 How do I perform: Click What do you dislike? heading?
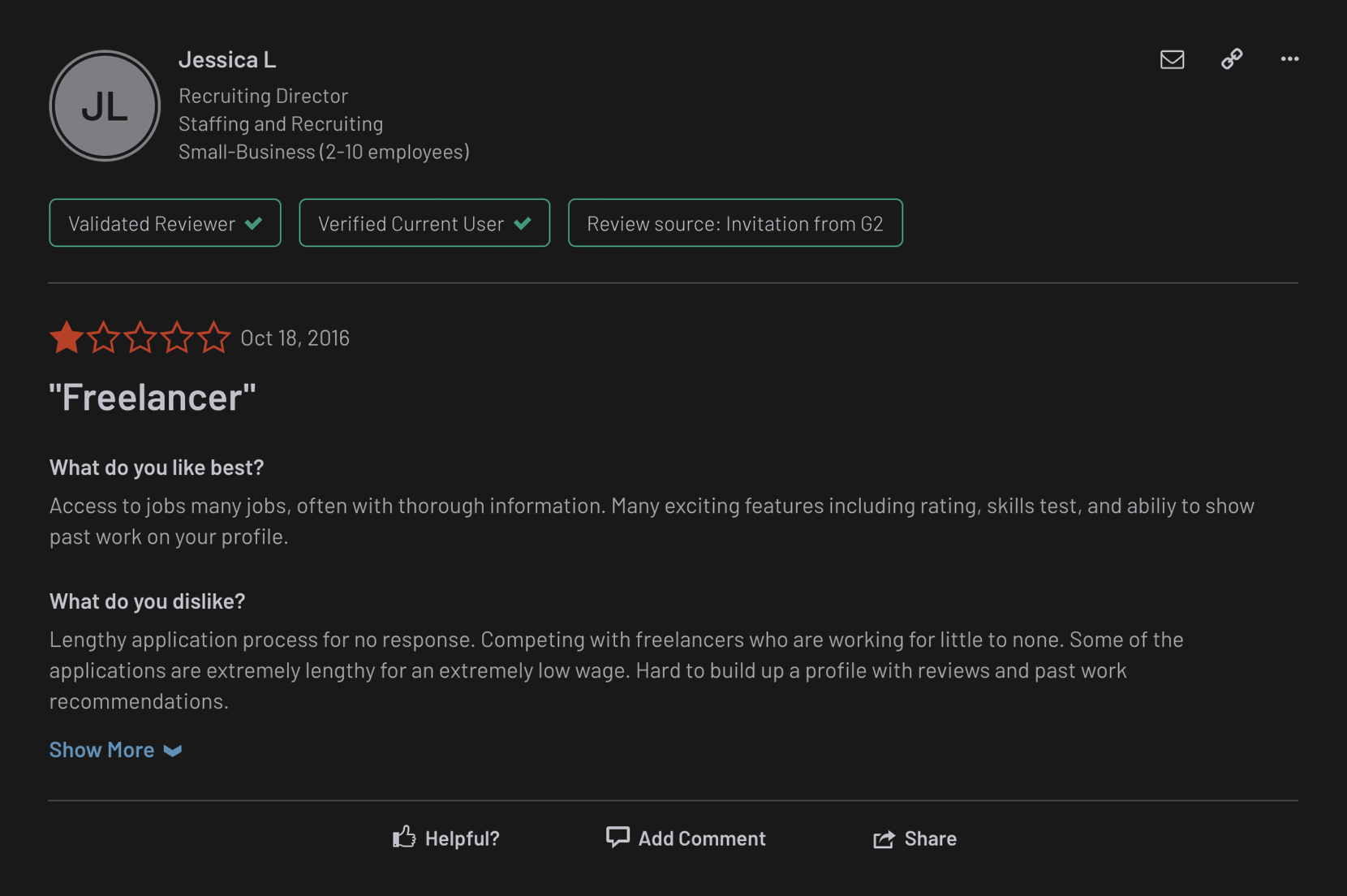[147, 601]
